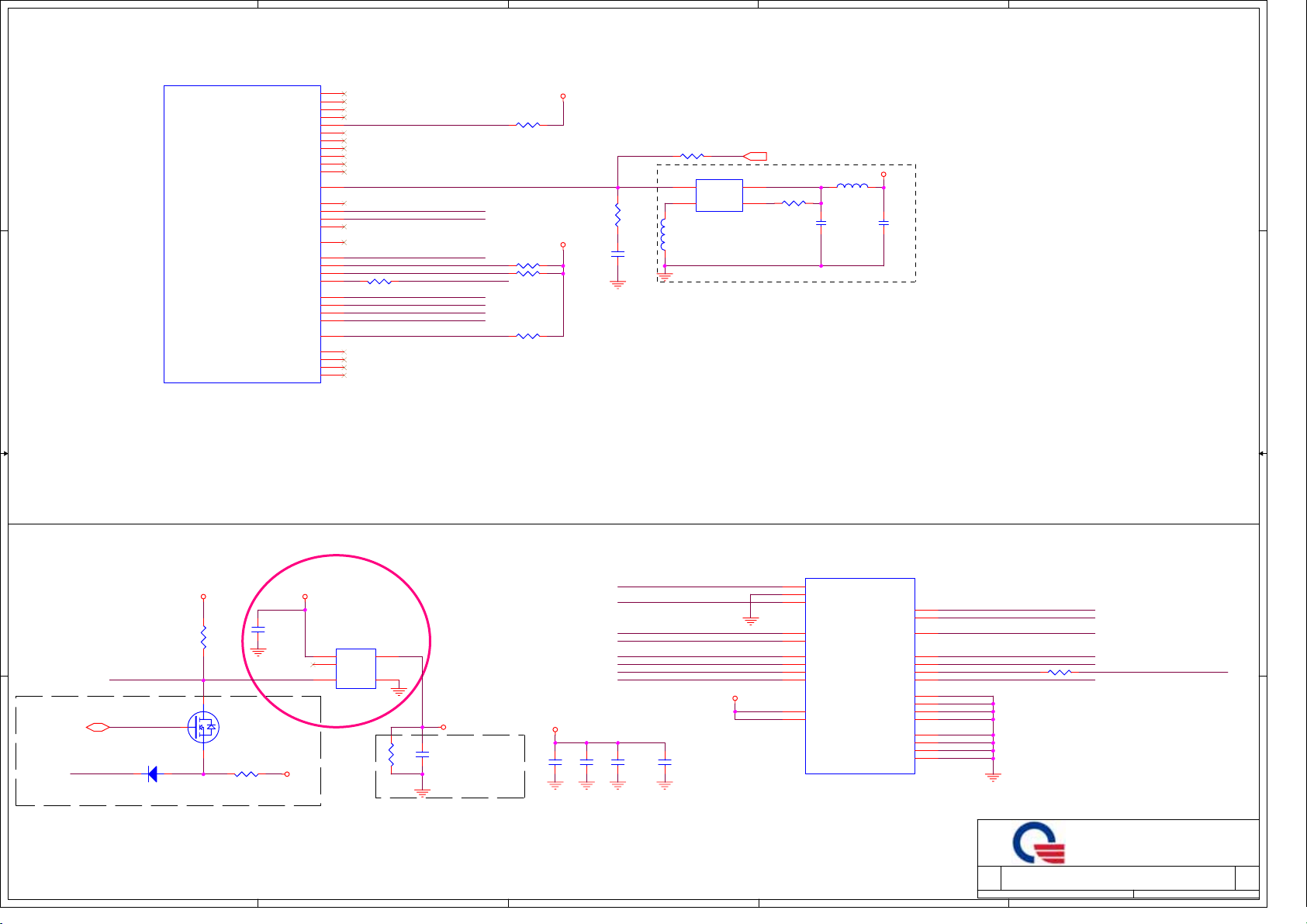Select the vertical pull-up resistor above the MOSFET
Image resolution: width=1307 pixels, height=924 pixels.
point(203,638)
